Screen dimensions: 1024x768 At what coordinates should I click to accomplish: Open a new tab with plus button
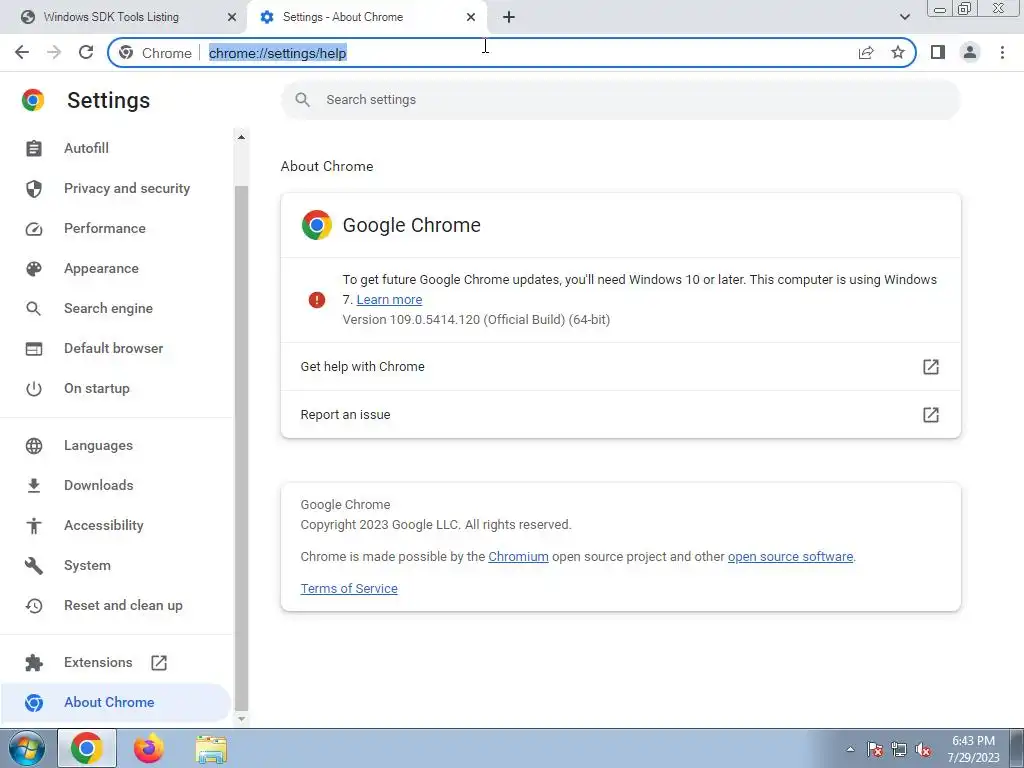point(509,17)
